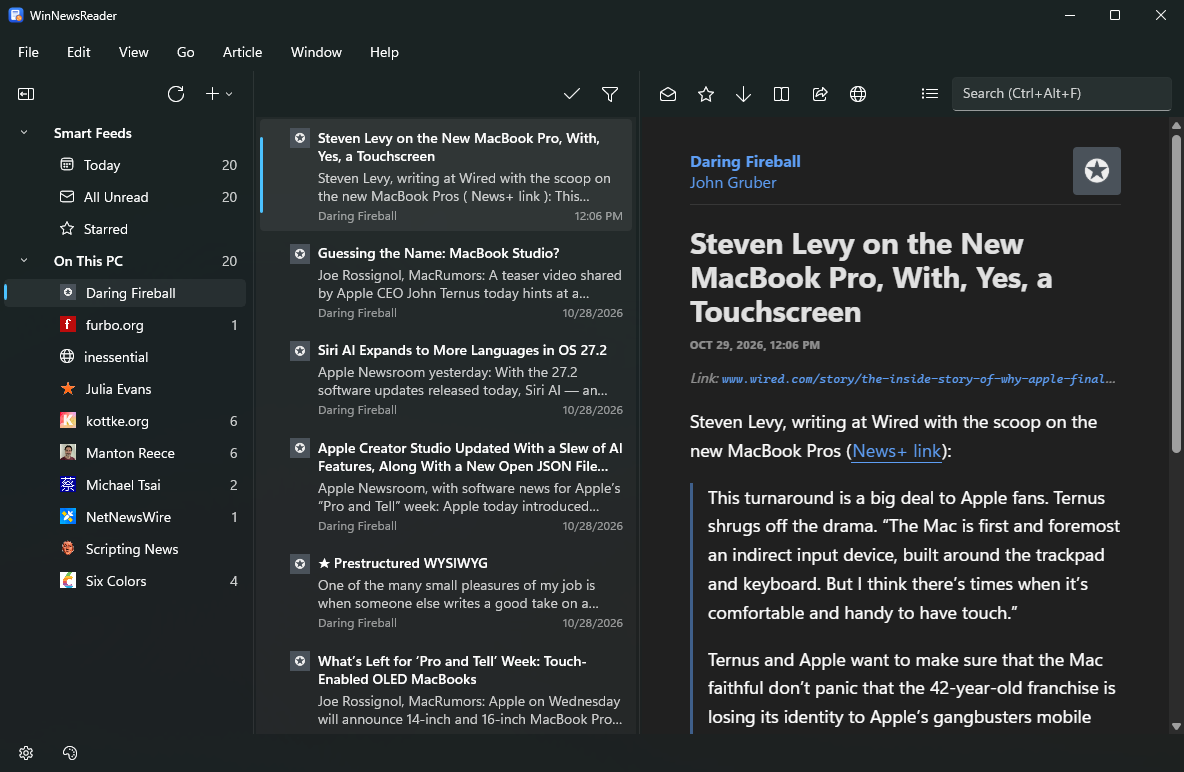Open article in browser globe icon
Viewport: 1184px width, 772px height.
coord(858,94)
